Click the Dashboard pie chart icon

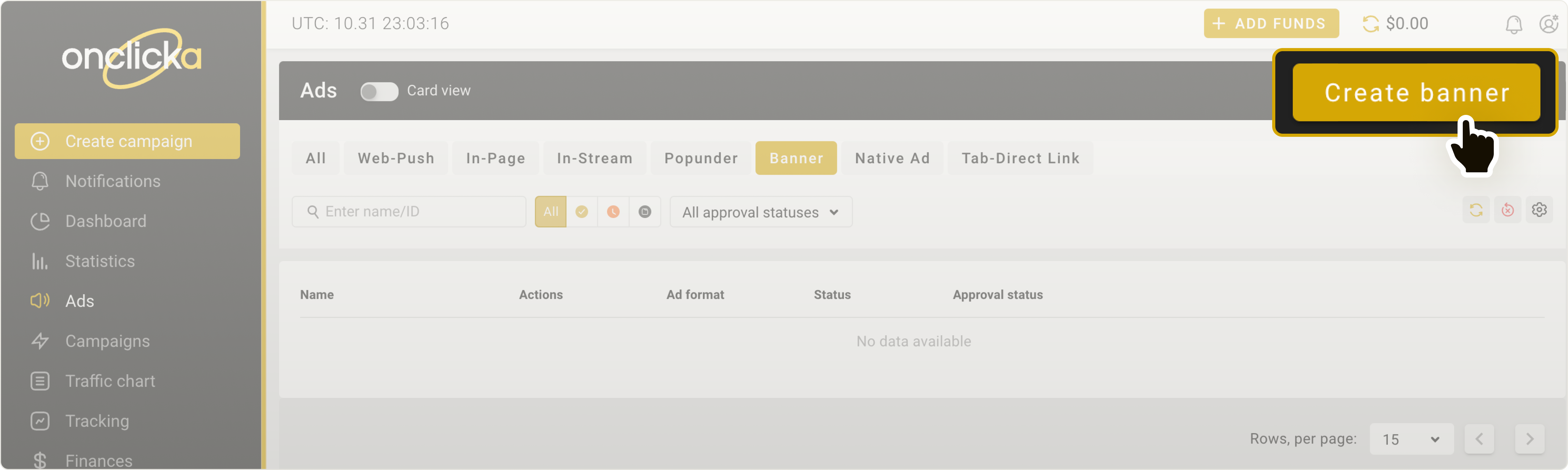coord(39,221)
